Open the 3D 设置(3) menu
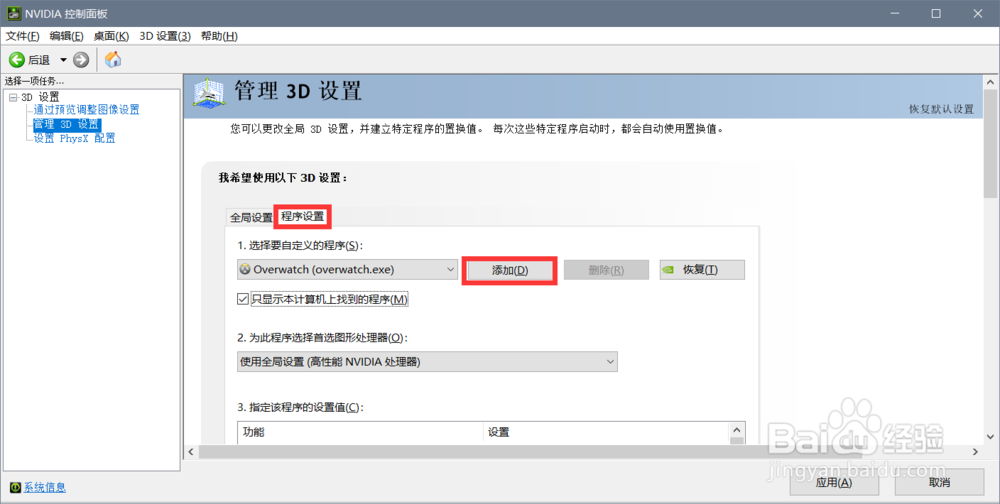The height and width of the screenshot is (504, 1000). pos(165,36)
